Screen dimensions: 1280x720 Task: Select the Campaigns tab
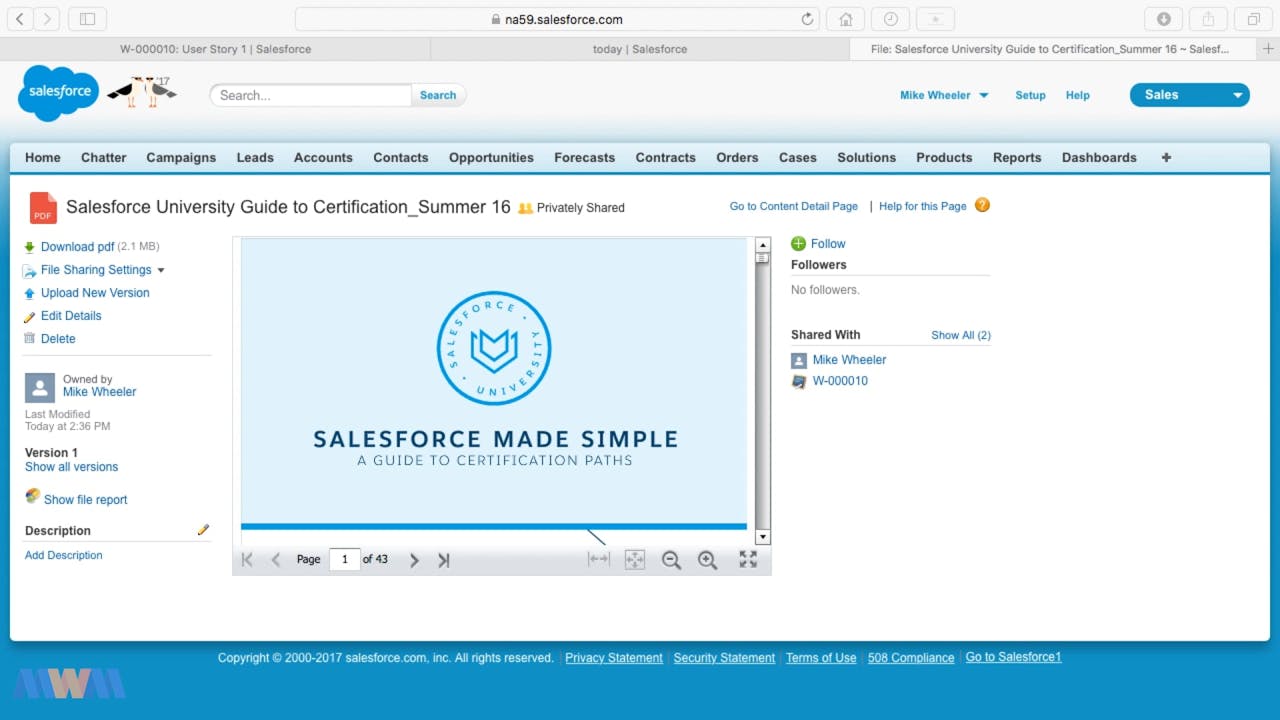point(181,157)
